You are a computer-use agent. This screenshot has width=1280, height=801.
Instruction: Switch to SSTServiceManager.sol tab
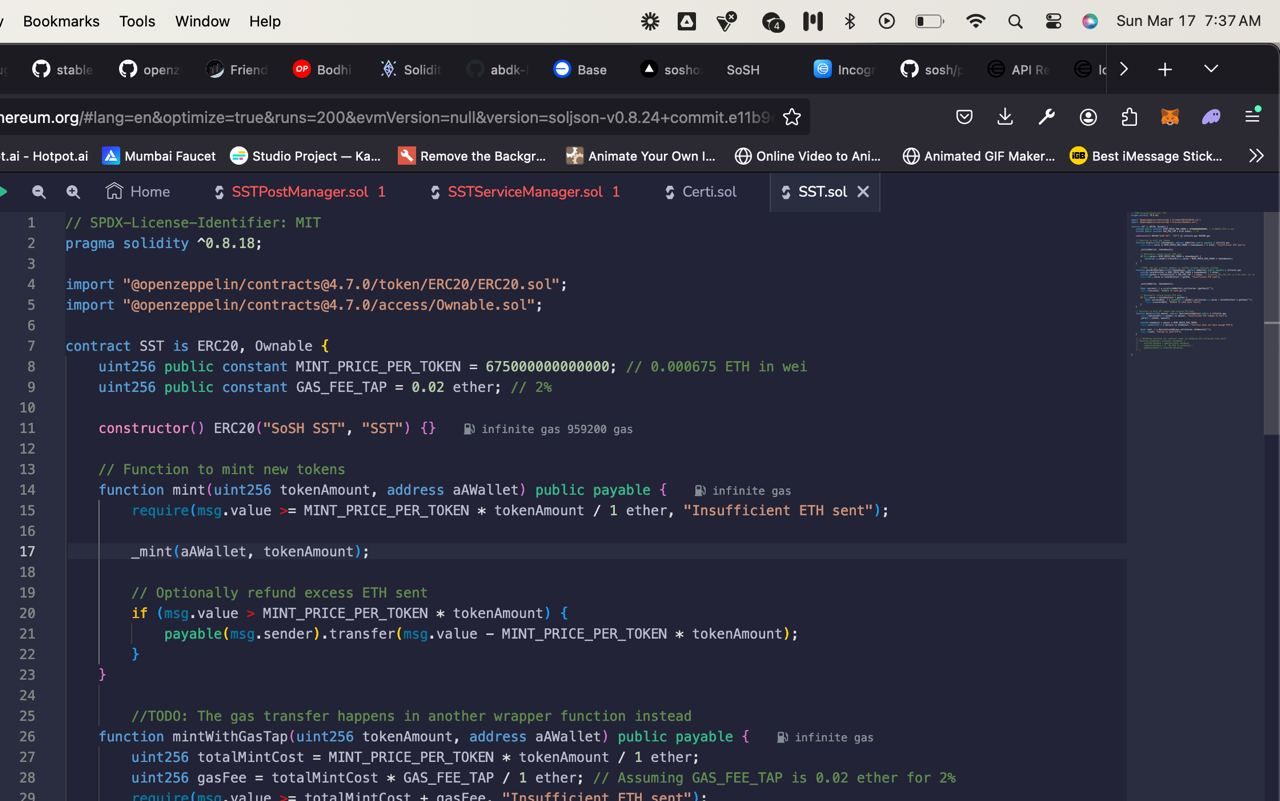(524, 192)
